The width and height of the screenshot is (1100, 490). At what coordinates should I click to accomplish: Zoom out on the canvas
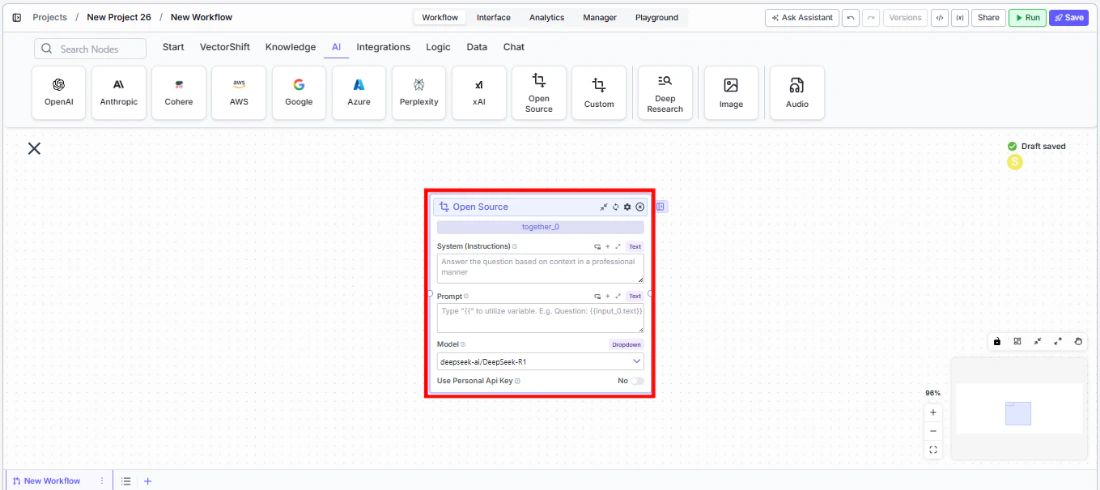(x=933, y=431)
